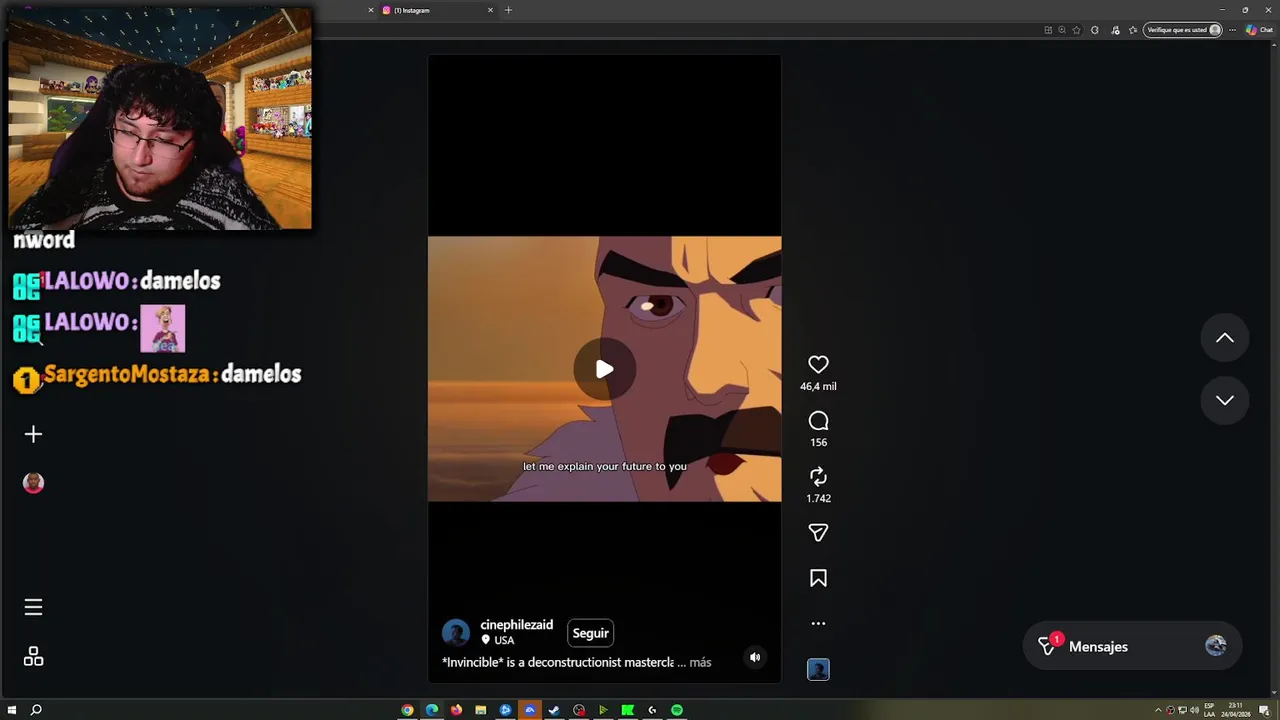Open the Kick app in the taskbar

[x=627, y=710]
